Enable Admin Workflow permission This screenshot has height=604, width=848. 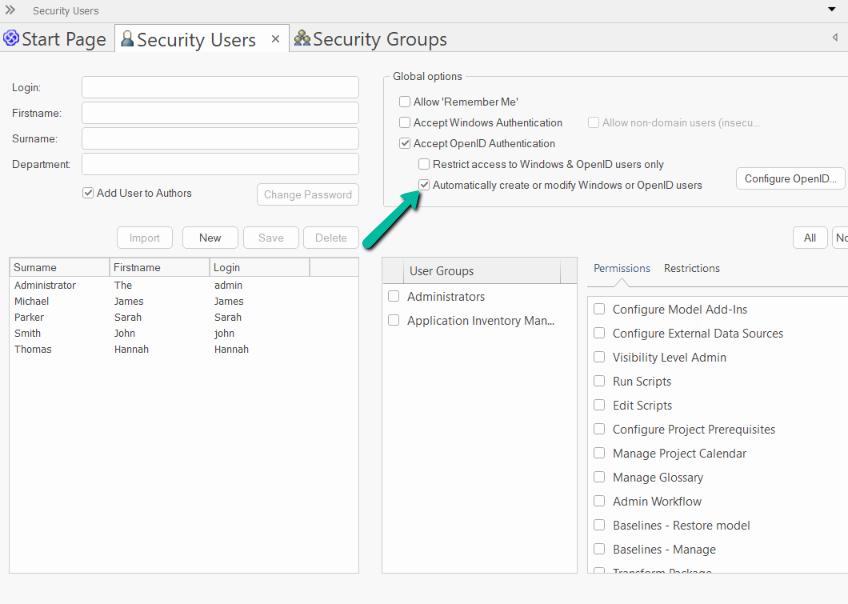pos(599,501)
